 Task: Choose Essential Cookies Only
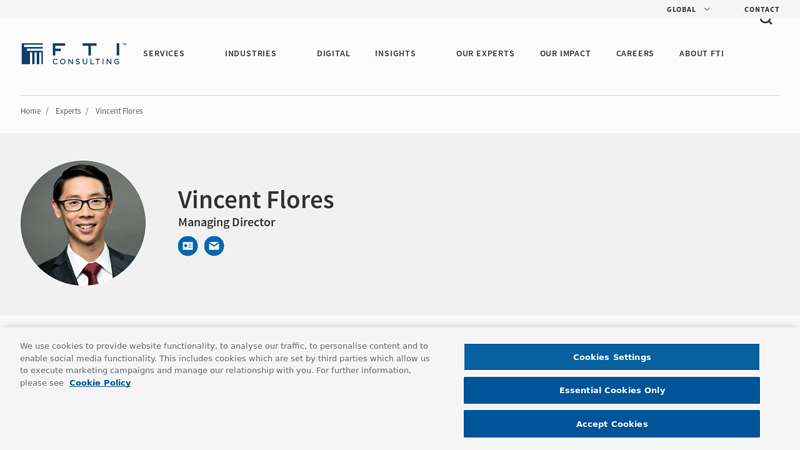(x=612, y=390)
